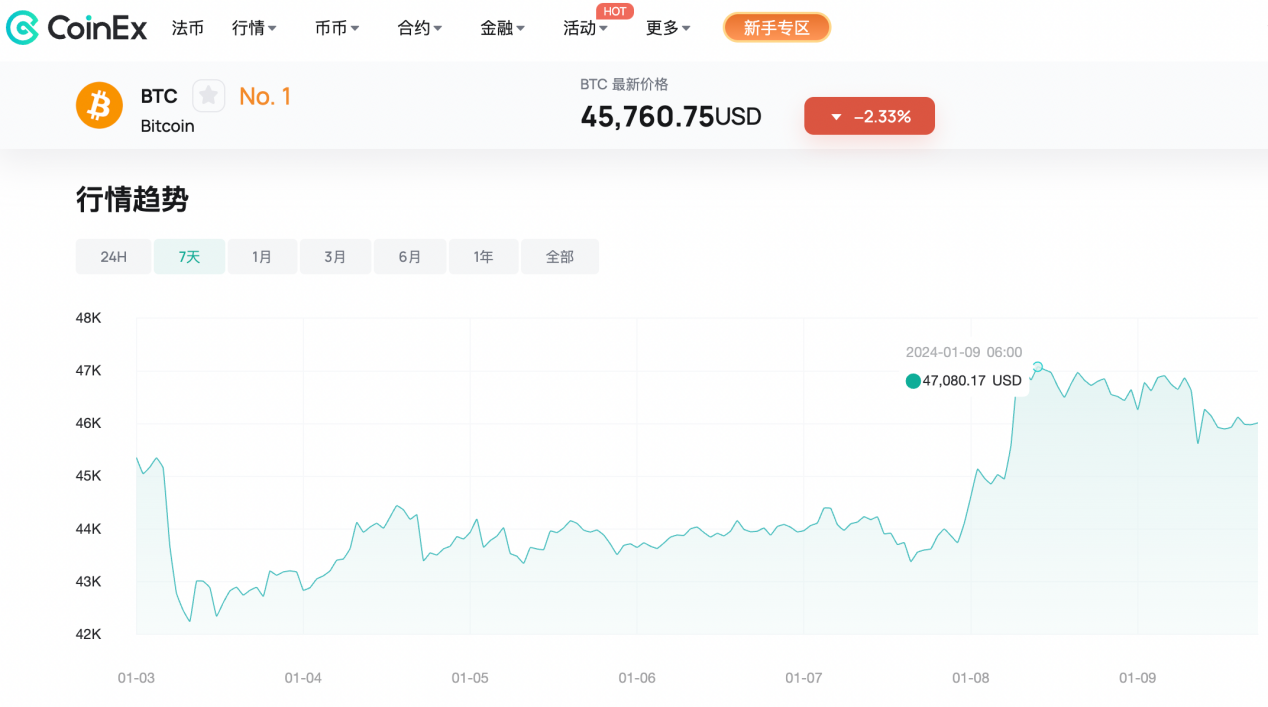Select the 24H time range tab

coord(113,257)
